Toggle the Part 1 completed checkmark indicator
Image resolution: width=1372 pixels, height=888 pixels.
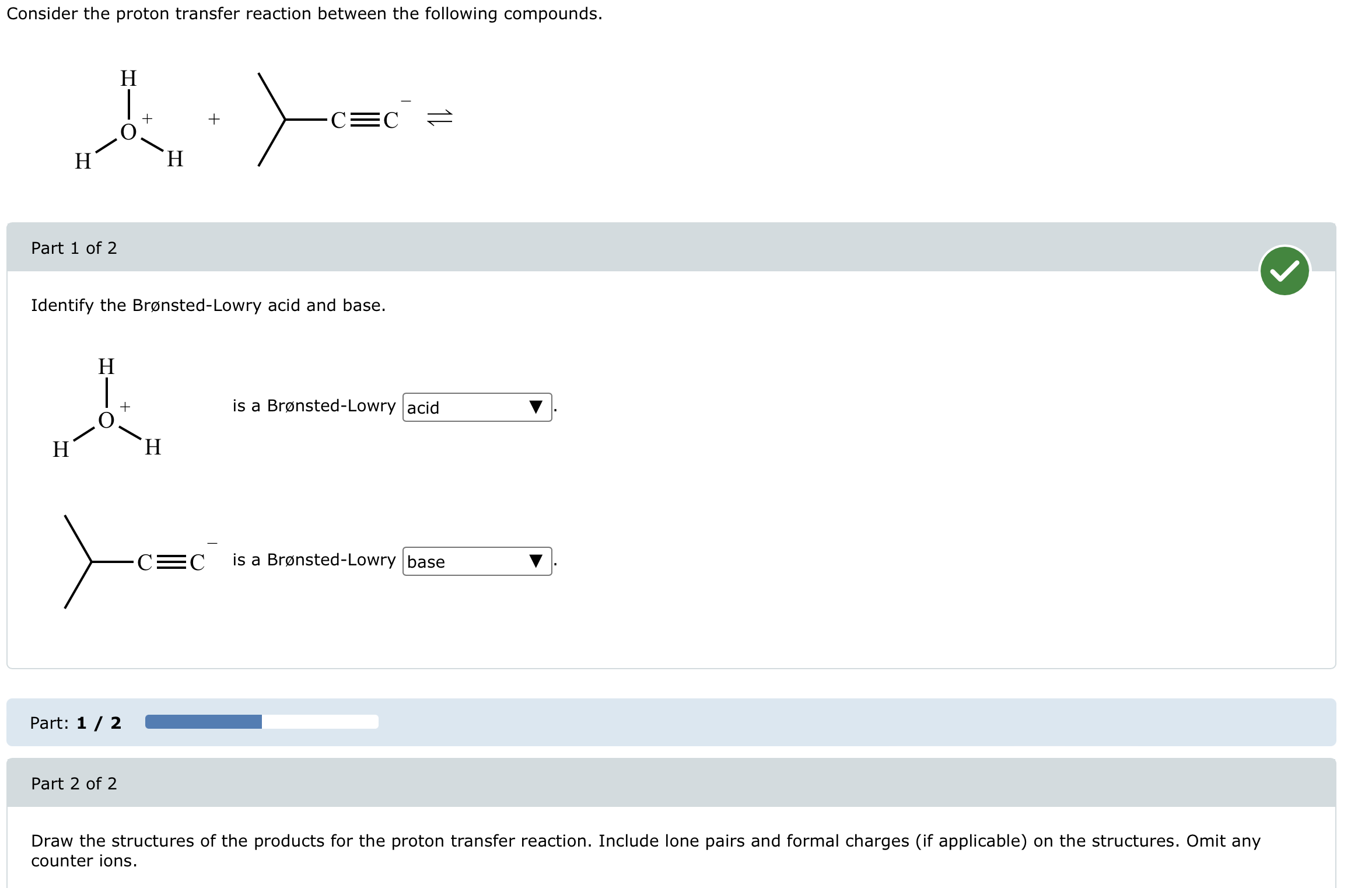1284,270
